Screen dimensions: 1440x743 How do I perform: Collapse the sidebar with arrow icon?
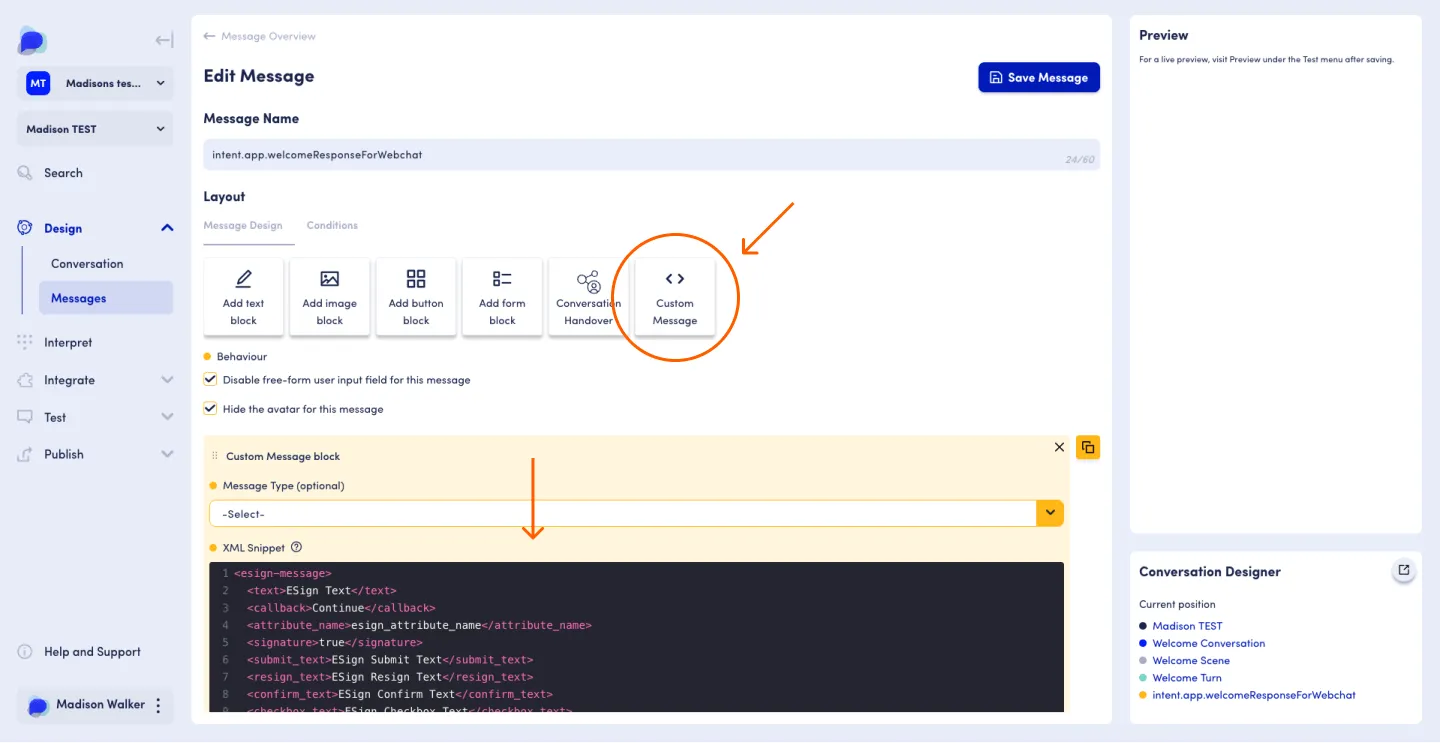tap(164, 40)
